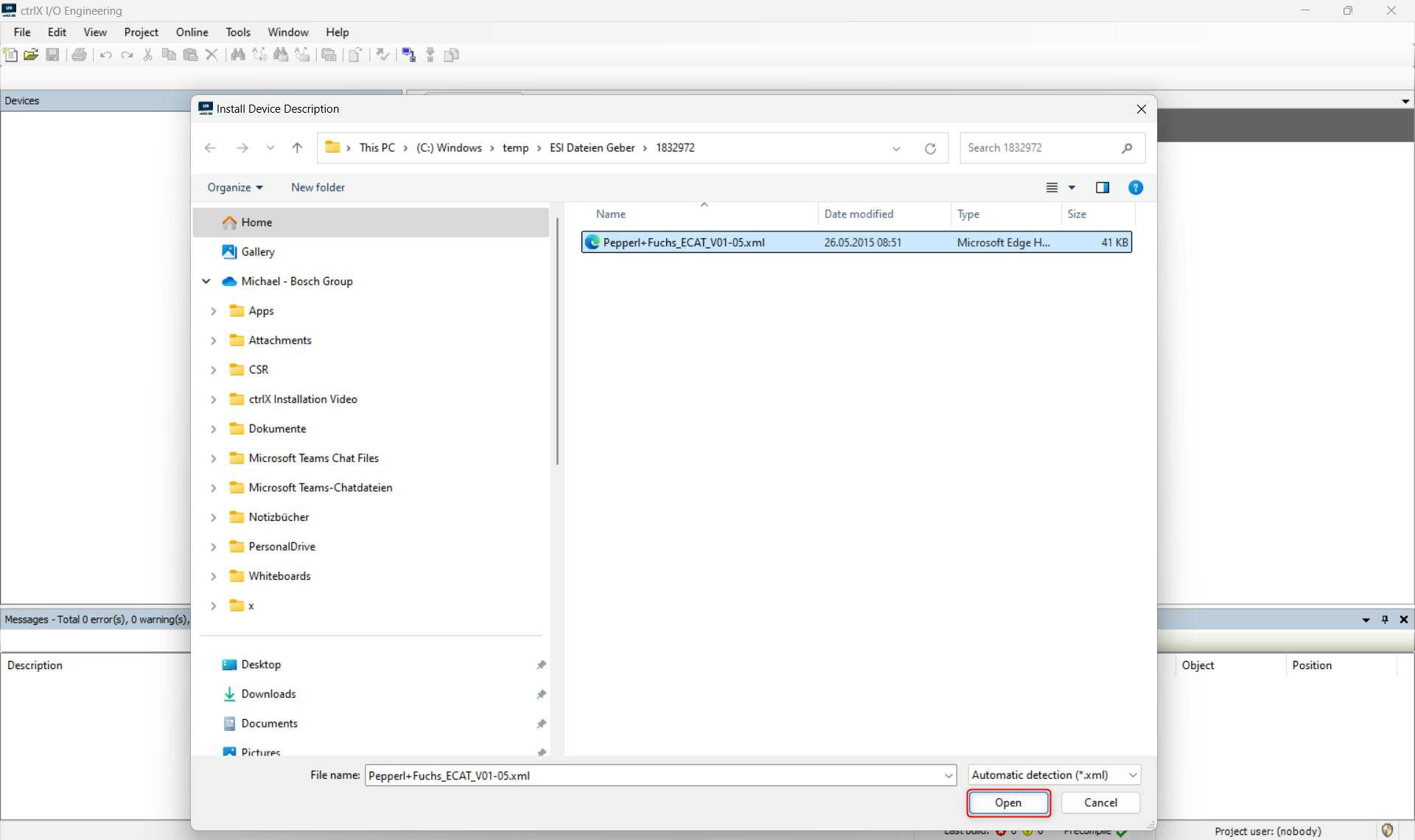Click the Open Project folder icon
The height and width of the screenshot is (840, 1415).
point(31,55)
